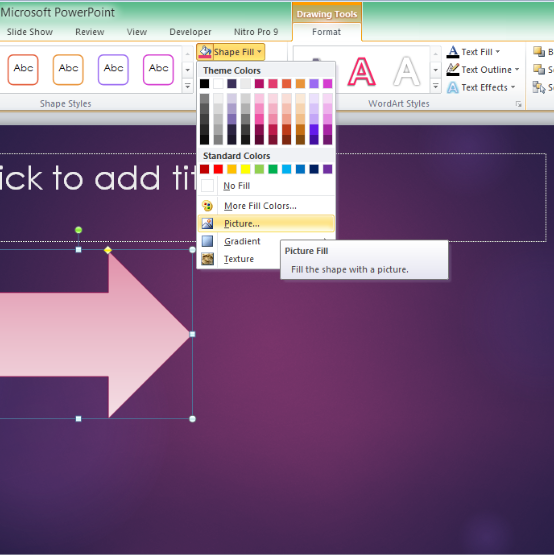Open the Slide Show tab
This screenshot has width=554, height=555.
pos(30,32)
